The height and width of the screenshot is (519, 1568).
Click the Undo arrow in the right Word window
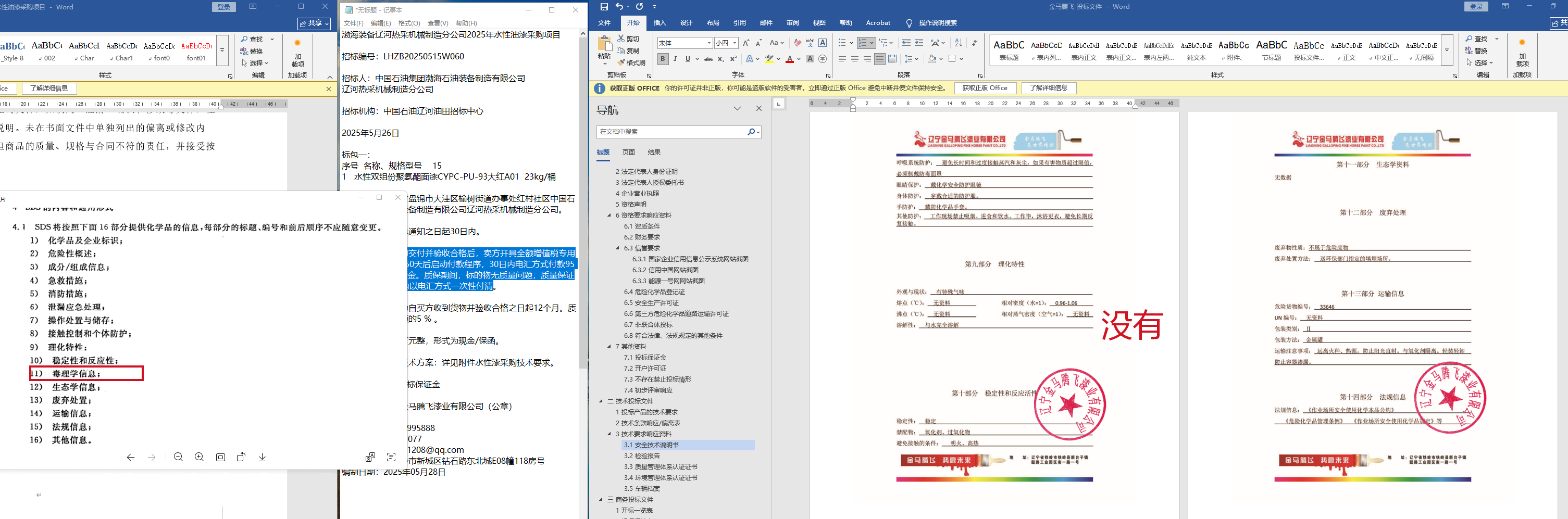point(619,7)
